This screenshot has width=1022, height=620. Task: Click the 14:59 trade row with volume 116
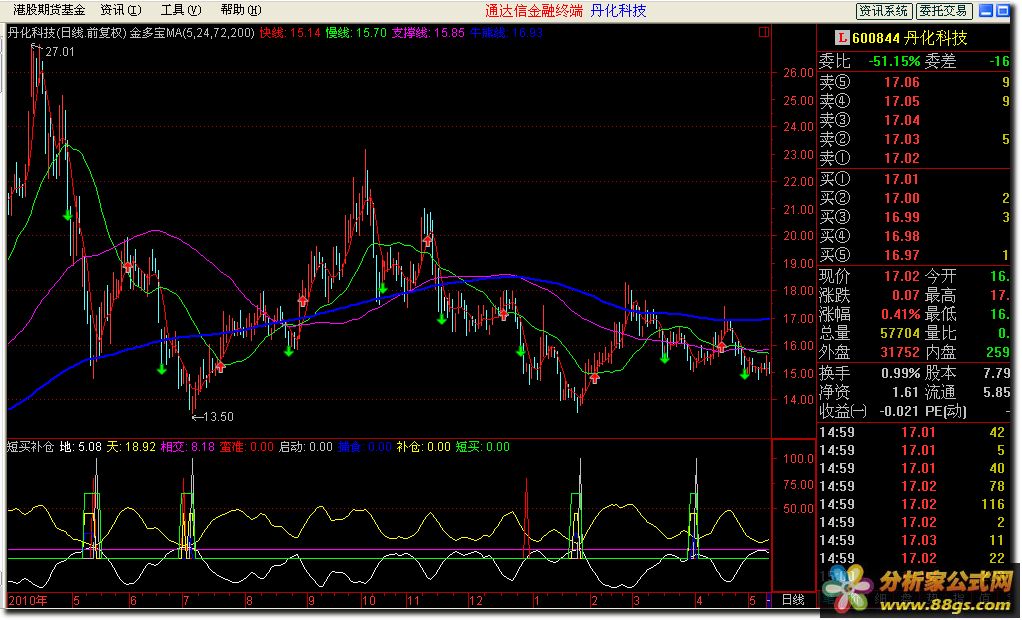914,505
